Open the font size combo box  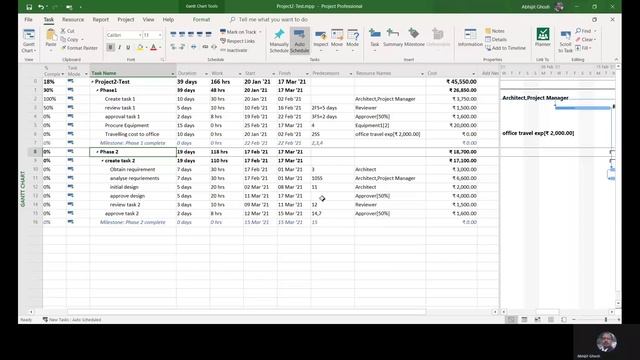tap(152, 35)
